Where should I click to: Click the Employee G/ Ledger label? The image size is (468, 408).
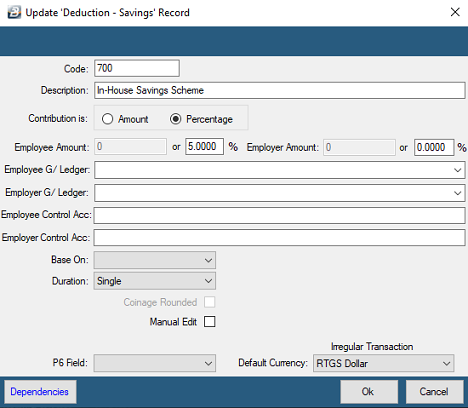tap(47, 170)
